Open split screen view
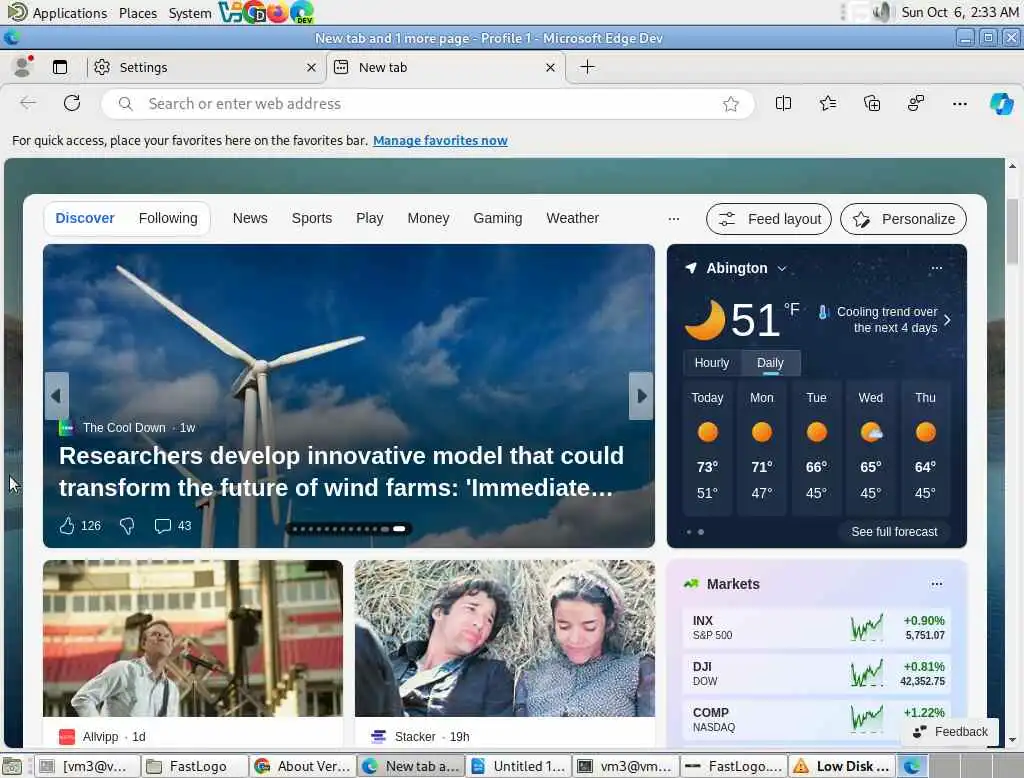Image resolution: width=1024 pixels, height=778 pixels. (783, 103)
